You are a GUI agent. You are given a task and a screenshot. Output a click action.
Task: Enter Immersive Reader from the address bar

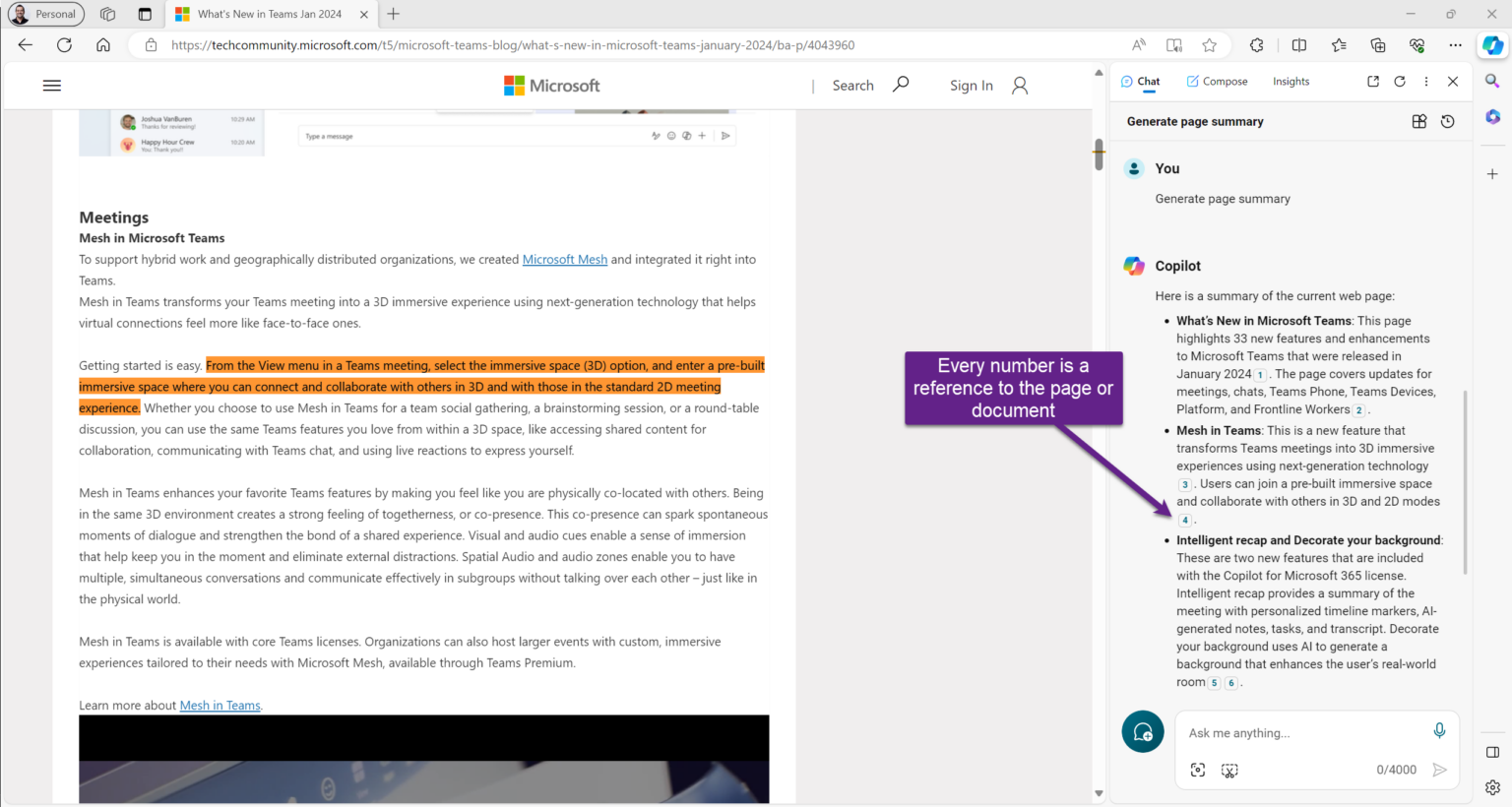pyautogui.click(x=1172, y=44)
